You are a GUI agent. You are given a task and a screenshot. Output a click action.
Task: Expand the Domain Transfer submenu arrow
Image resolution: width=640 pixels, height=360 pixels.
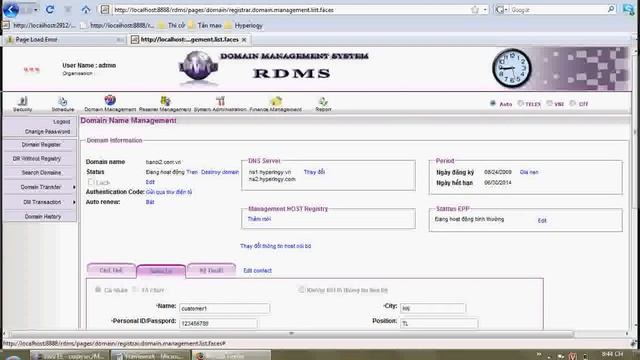pos(74,187)
